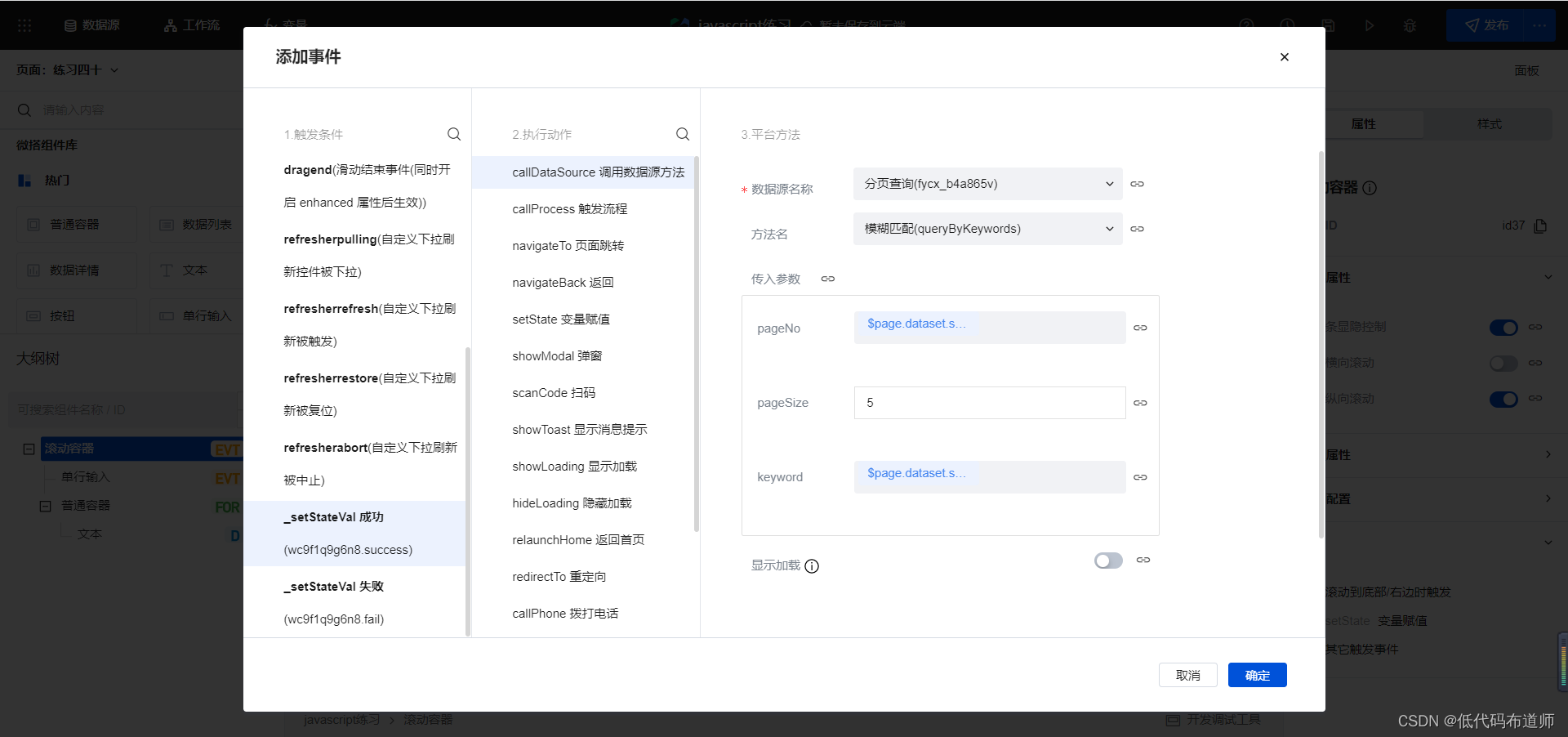Collapse 普通容器 node in outline tree
The height and width of the screenshot is (737, 1568).
[46, 506]
